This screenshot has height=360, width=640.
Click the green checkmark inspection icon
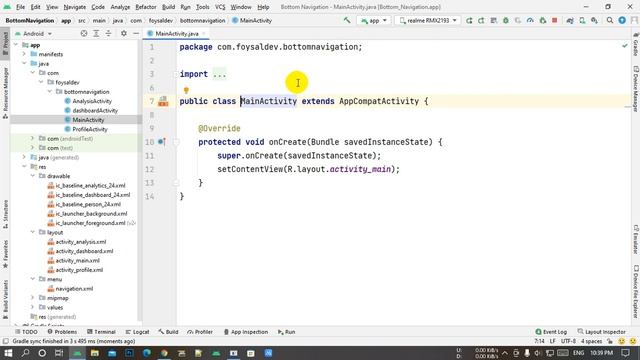[625, 46]
